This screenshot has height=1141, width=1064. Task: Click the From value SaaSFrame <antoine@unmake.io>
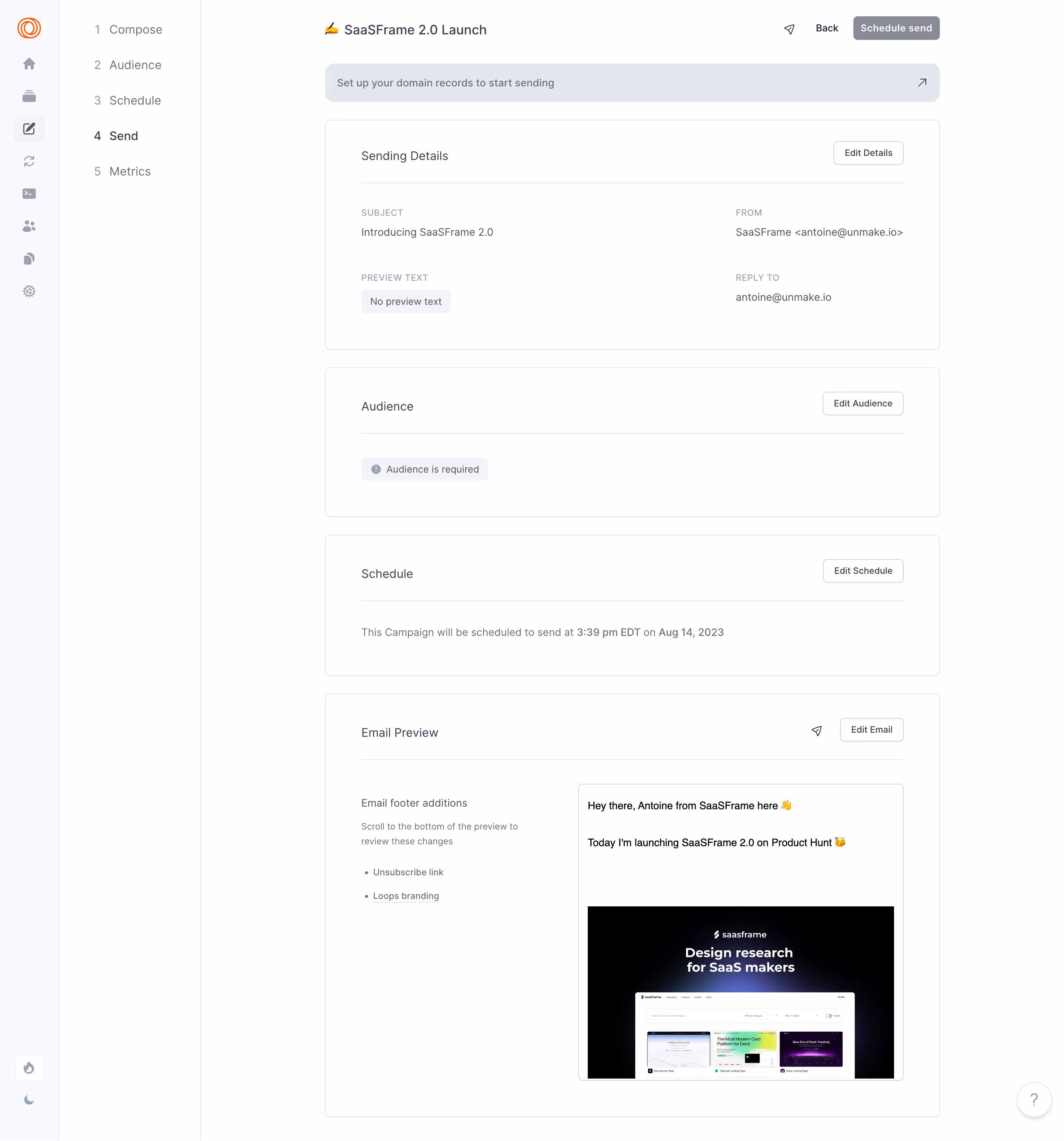point(819,232)
